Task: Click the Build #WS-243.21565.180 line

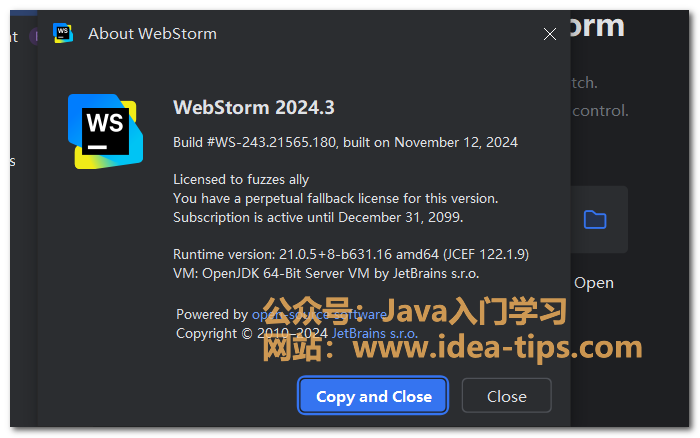Action: tap(345, 142)
